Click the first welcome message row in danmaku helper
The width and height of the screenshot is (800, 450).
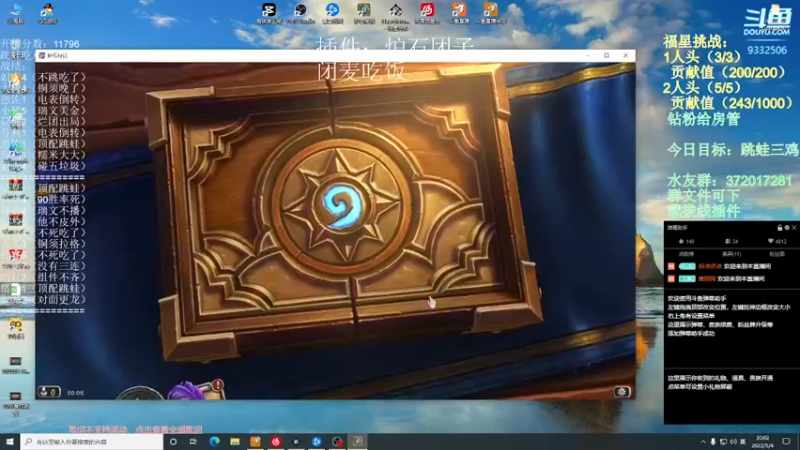(x=719, y=266)
